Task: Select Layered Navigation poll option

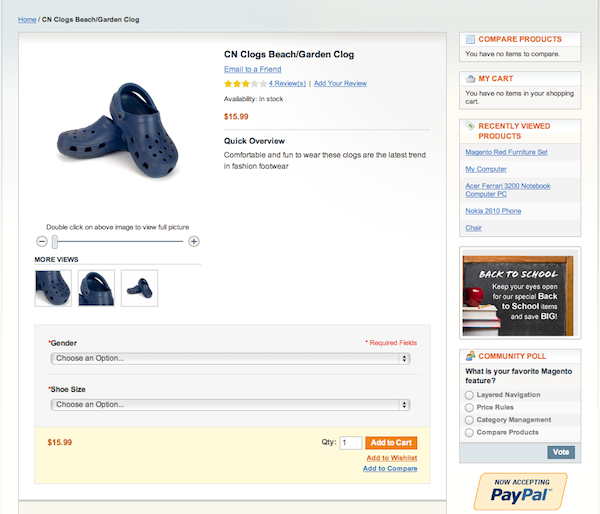Action: tap(469, 395)
